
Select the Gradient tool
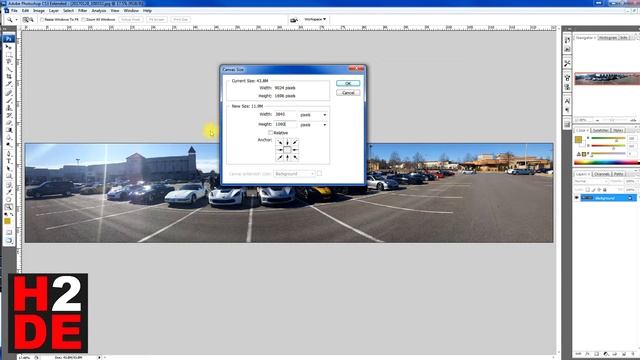tap(9, 130)
